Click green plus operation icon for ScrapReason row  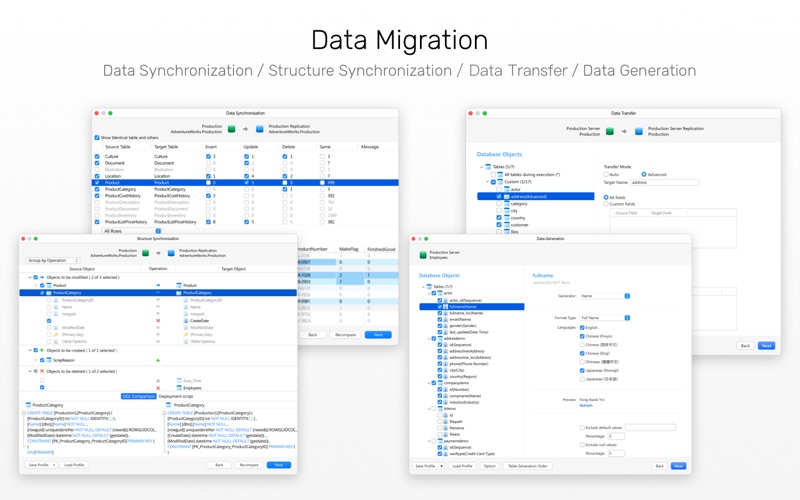coord(158,360)
